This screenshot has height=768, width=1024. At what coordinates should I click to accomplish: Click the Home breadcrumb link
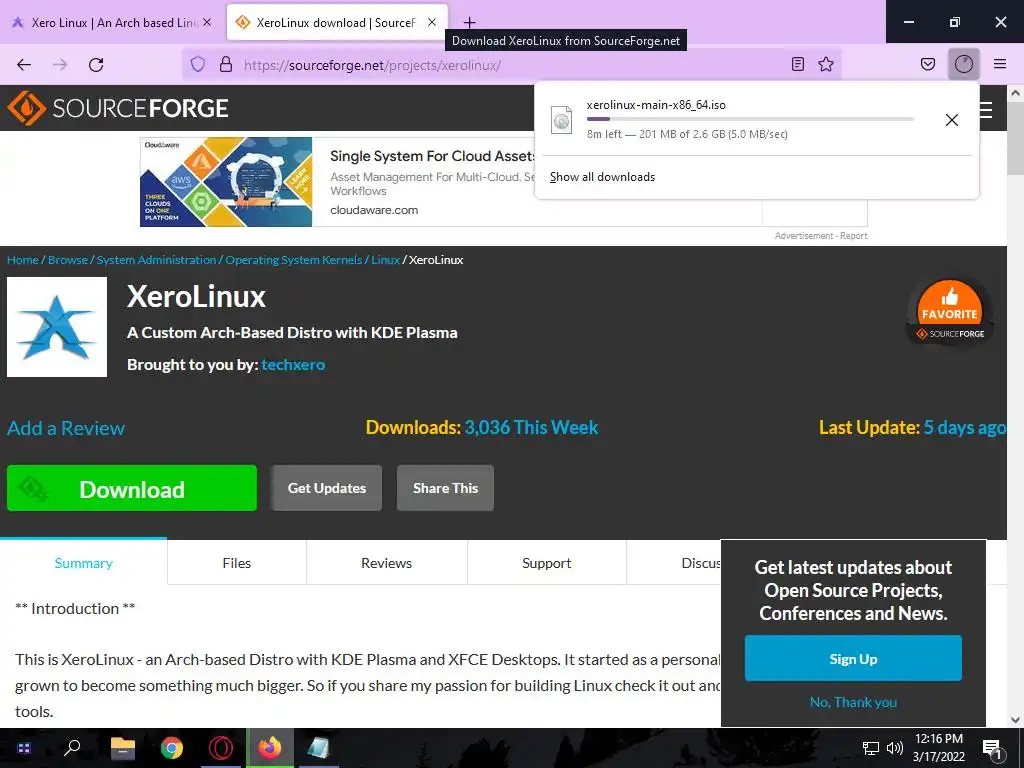pyautogui.click(x=23, y=260)
